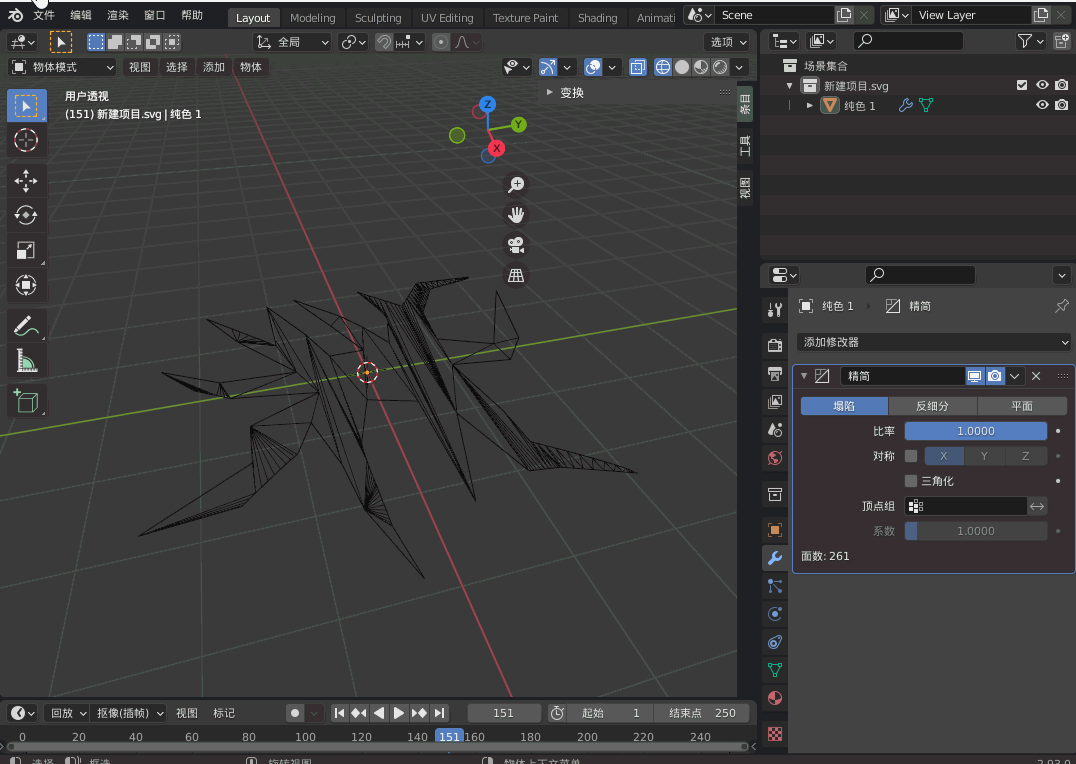Switch to the Modeling workspace tab
Screen dimensions: 1076x764
pos(313,18)
